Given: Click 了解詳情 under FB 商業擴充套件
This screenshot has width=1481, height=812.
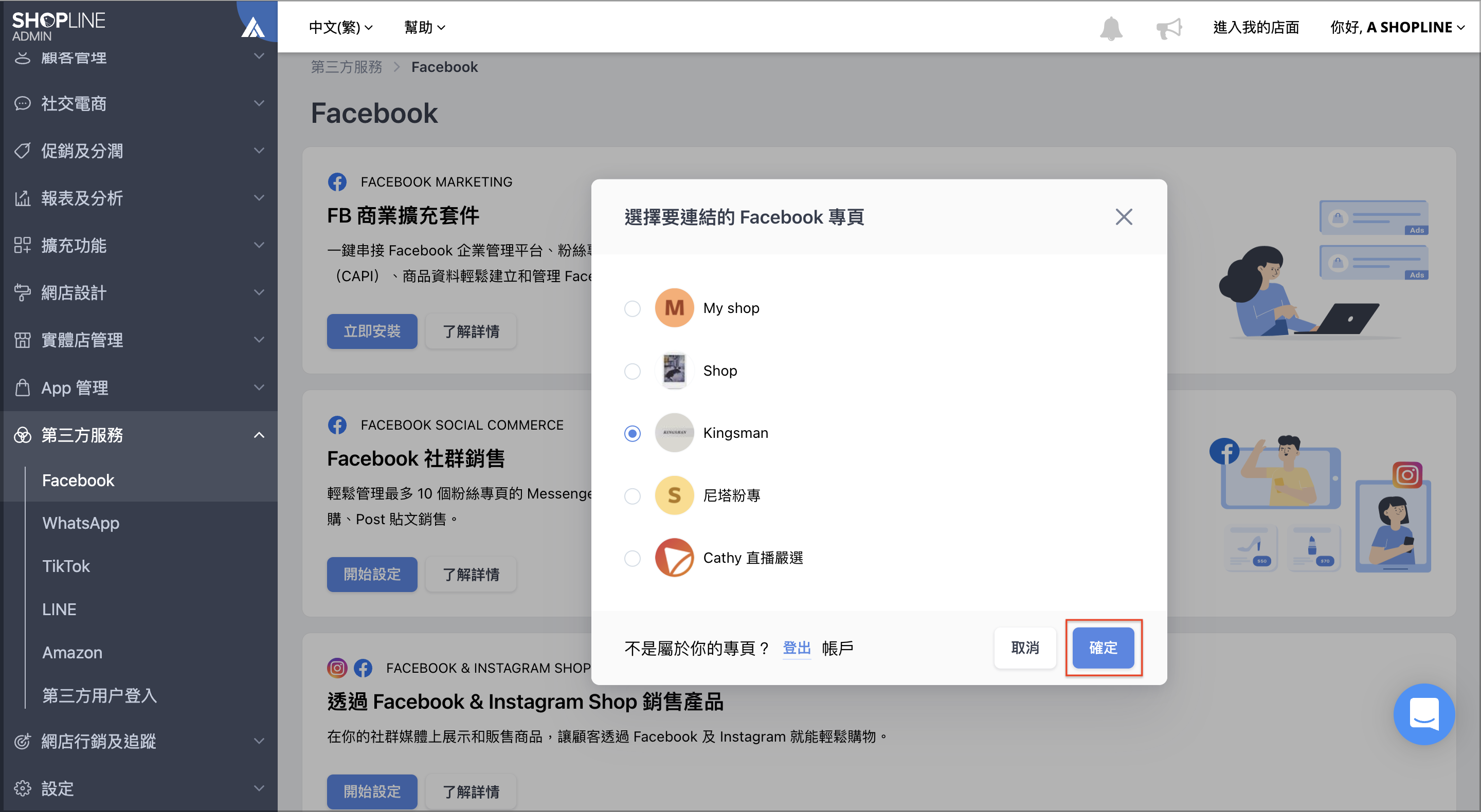Looking at the screenshot, I should pyautogui.click(x=471, y=331).
